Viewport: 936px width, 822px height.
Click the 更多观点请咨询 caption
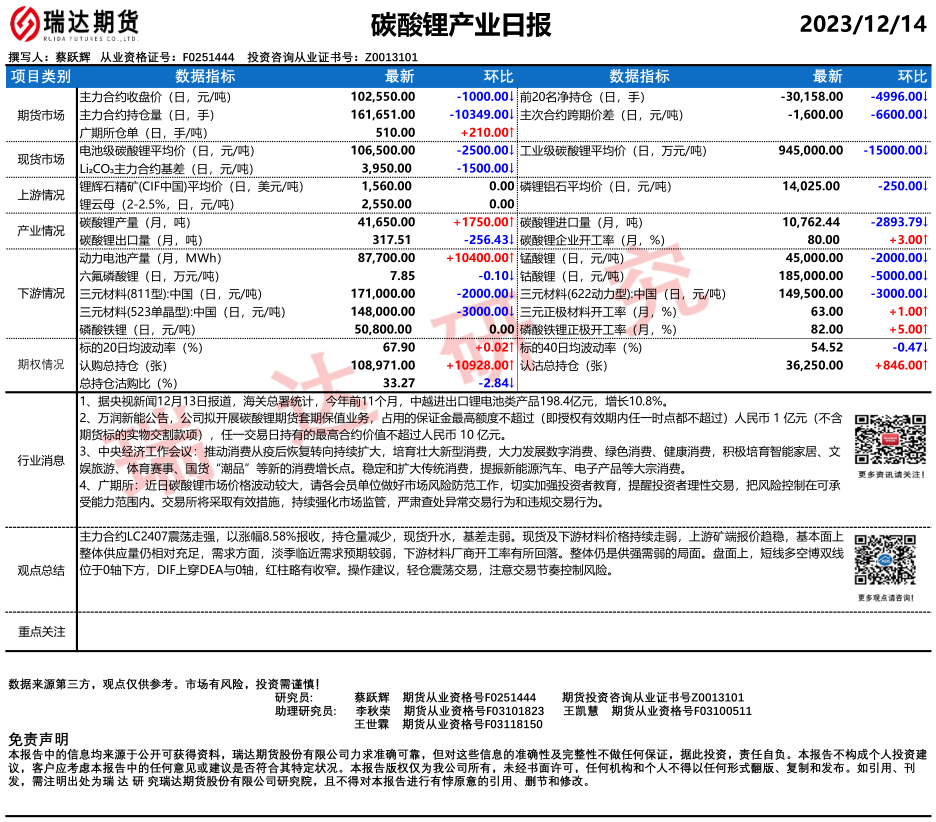pos(886,597)
